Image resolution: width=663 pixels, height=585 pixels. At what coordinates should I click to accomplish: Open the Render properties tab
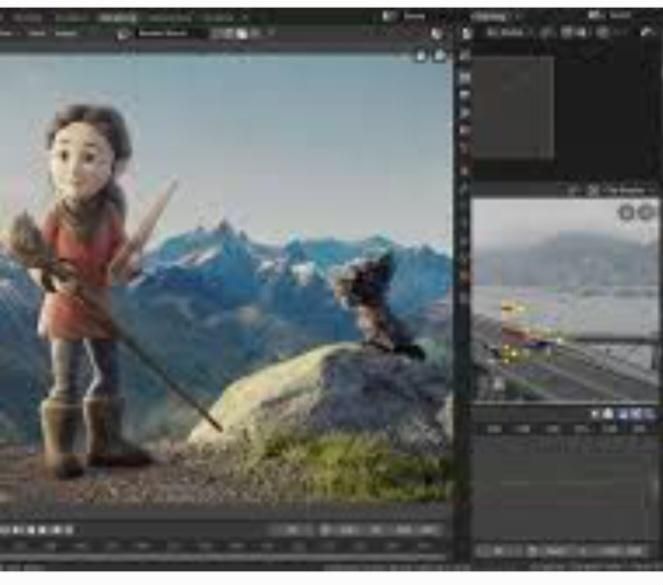pyautogui.click(x=465, y=77)
